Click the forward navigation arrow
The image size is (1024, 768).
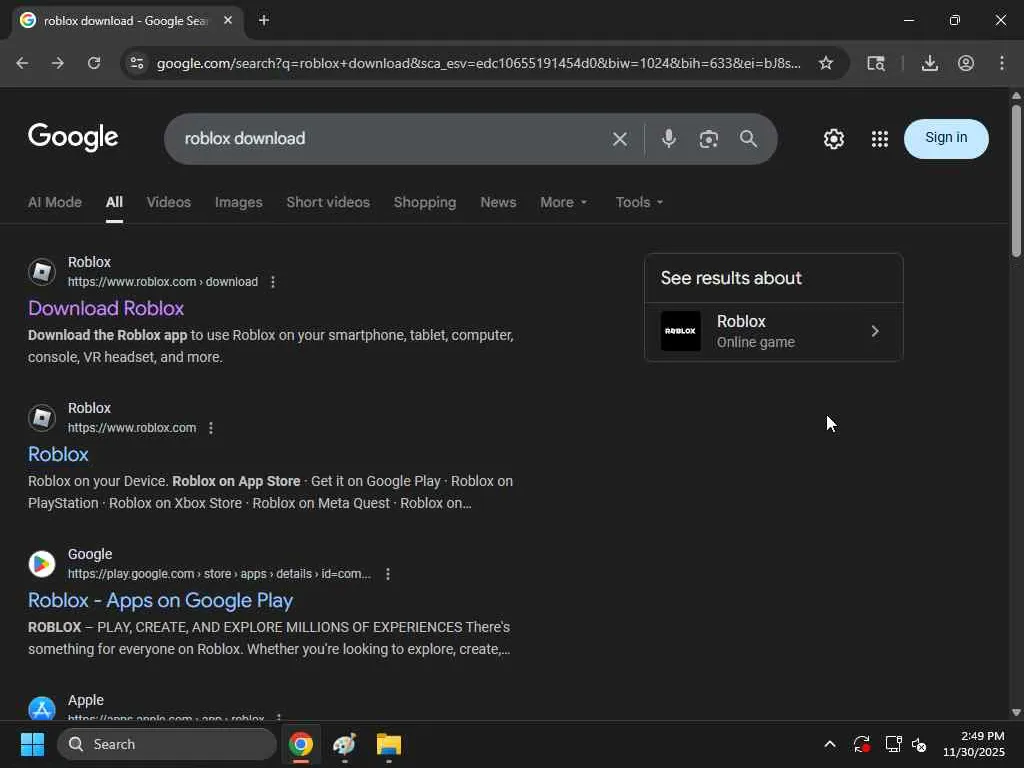[x=57, y=63]
